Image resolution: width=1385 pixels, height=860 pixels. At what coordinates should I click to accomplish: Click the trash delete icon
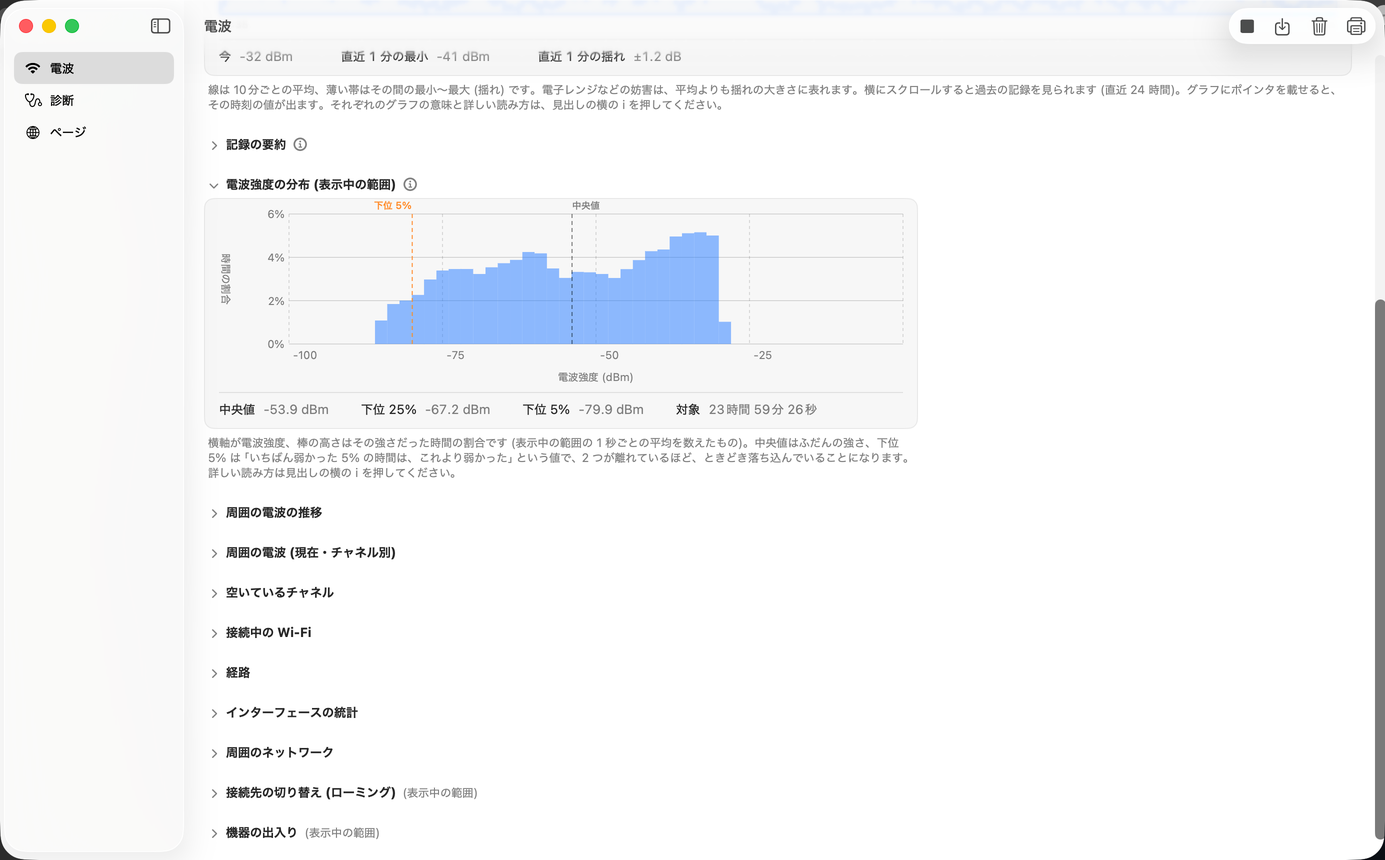click(1319, 27)
